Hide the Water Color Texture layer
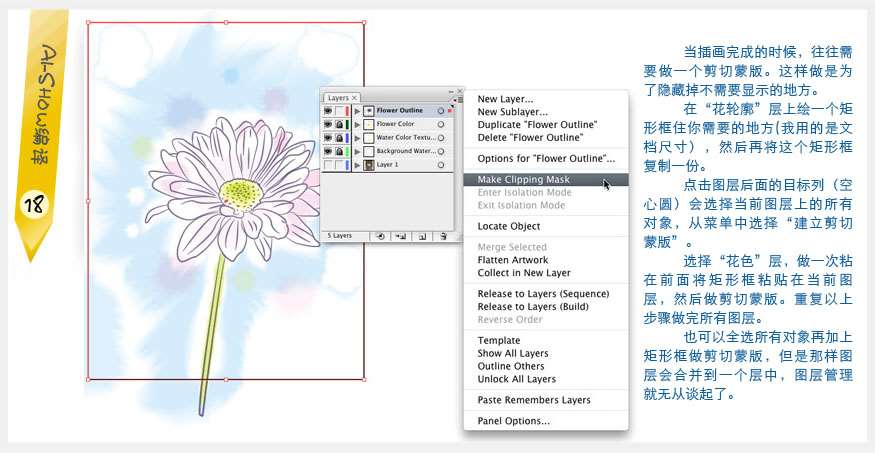 tap(328, 138)
